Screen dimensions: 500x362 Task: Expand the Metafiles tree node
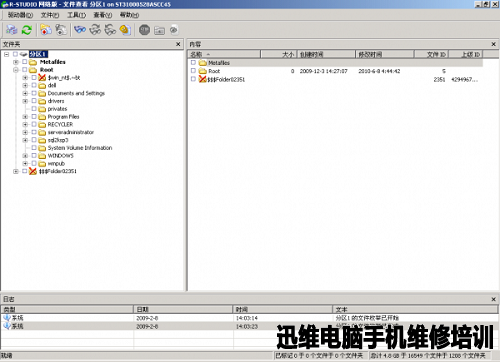16,62
